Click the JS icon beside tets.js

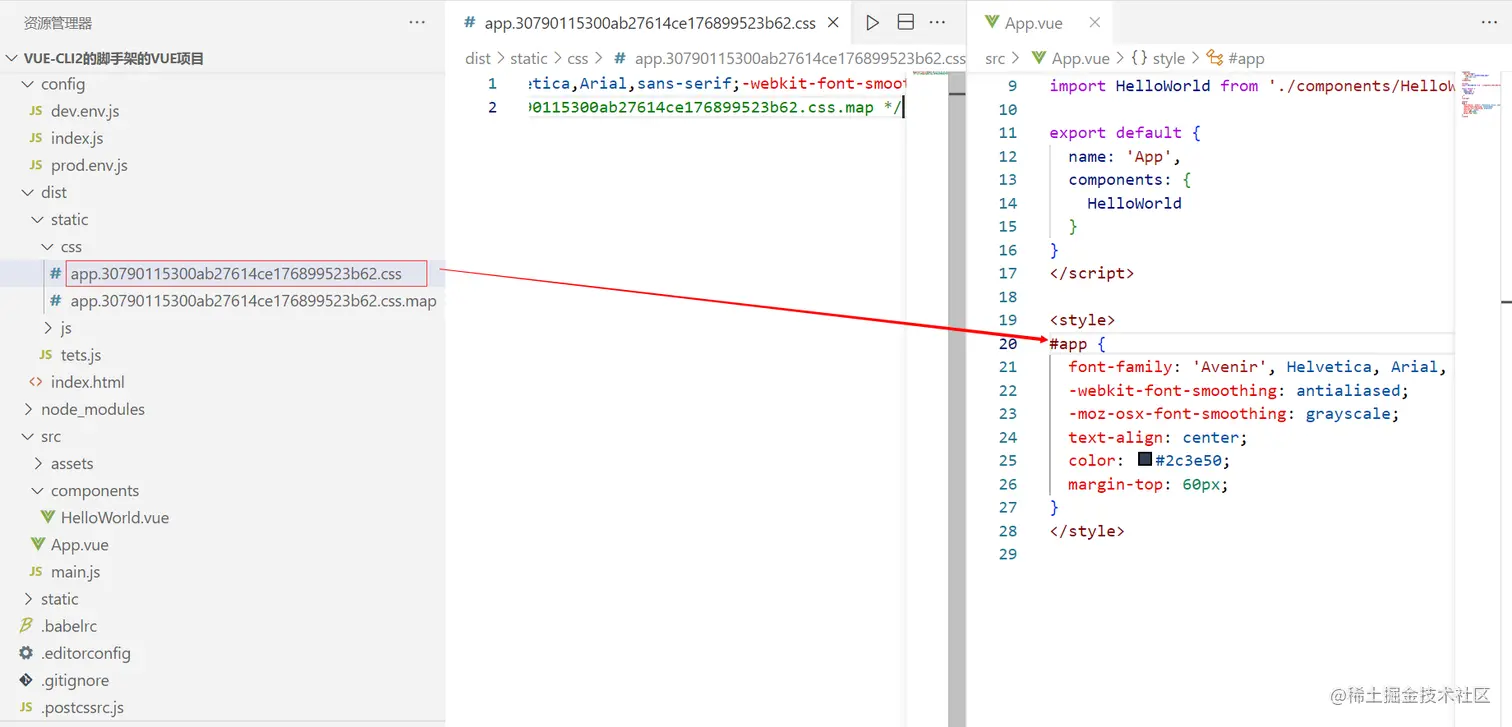click(x=46, y=355)
